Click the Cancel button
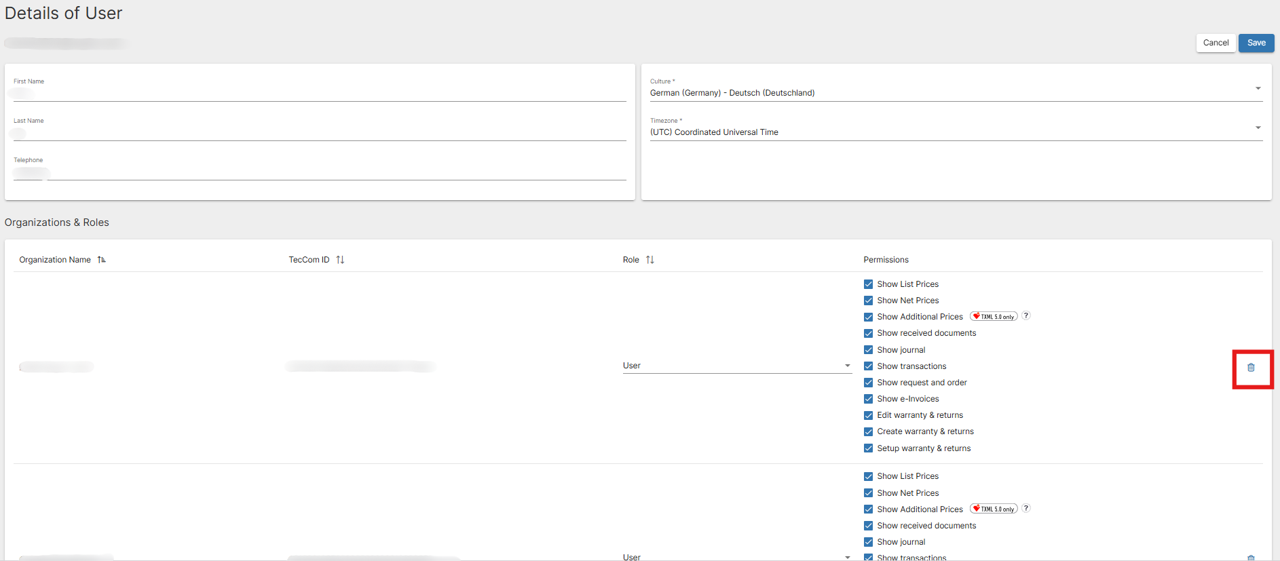Viewport: 1280px width, 561px height. [1216, 43]
